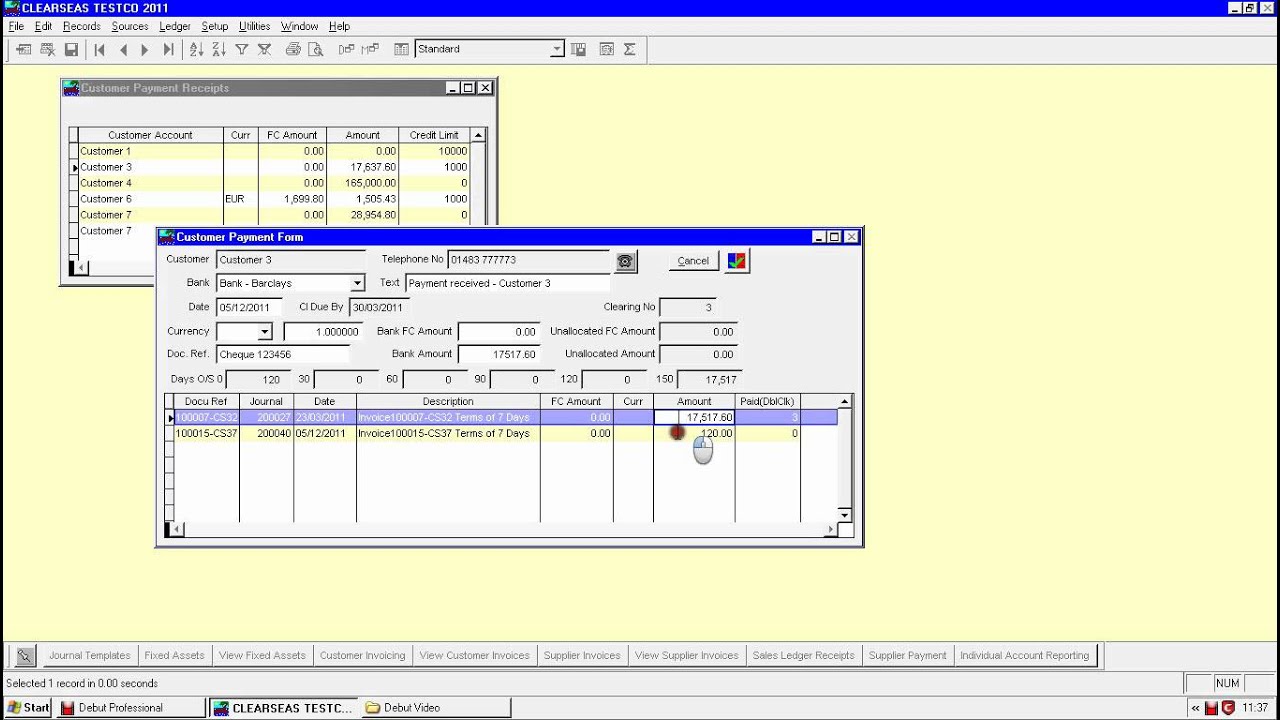Open the Standard view dropdown
Screen dimensions: 1280x720
pos(557,49)
